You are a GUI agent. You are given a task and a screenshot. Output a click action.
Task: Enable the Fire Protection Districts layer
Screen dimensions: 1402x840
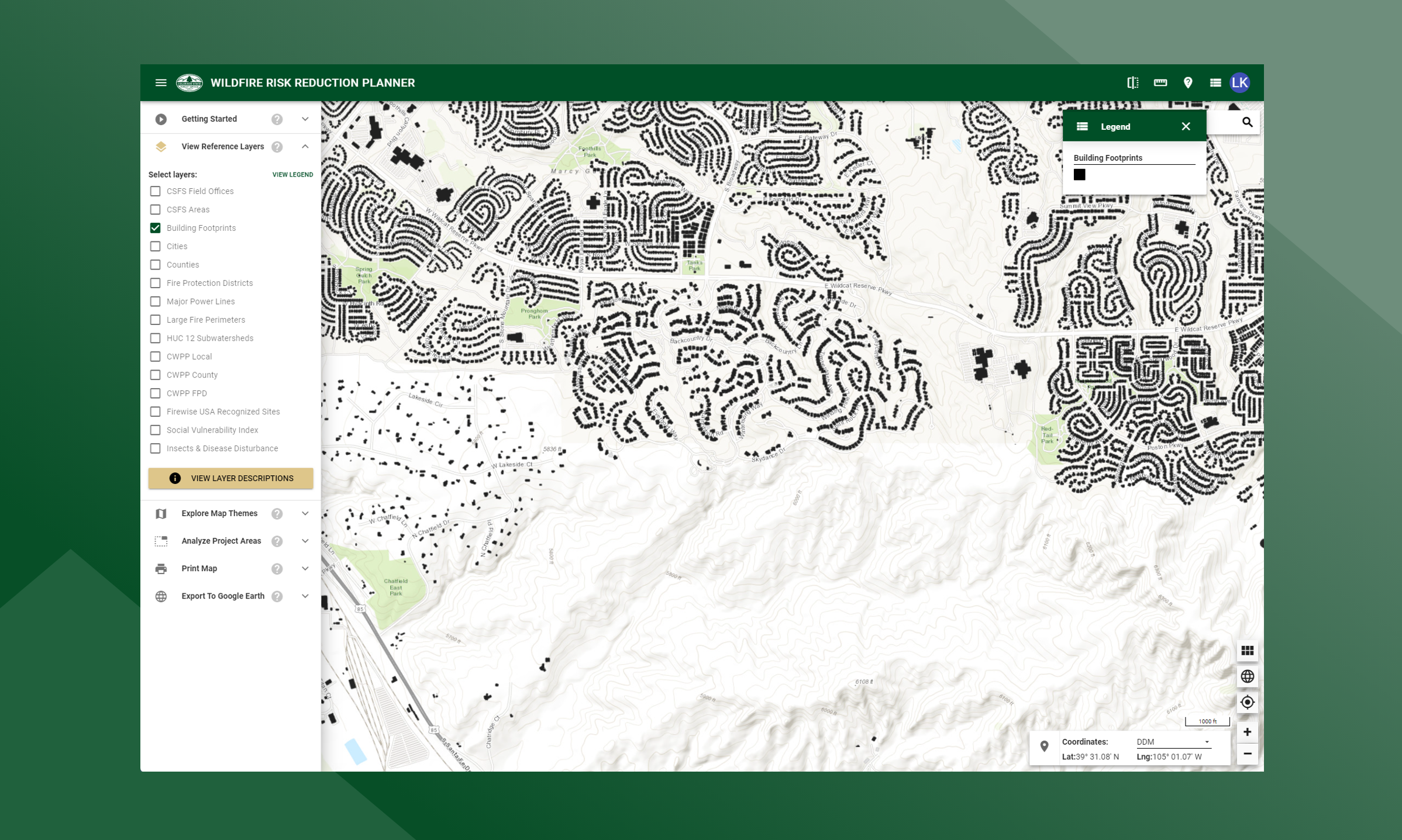point(155,283)
